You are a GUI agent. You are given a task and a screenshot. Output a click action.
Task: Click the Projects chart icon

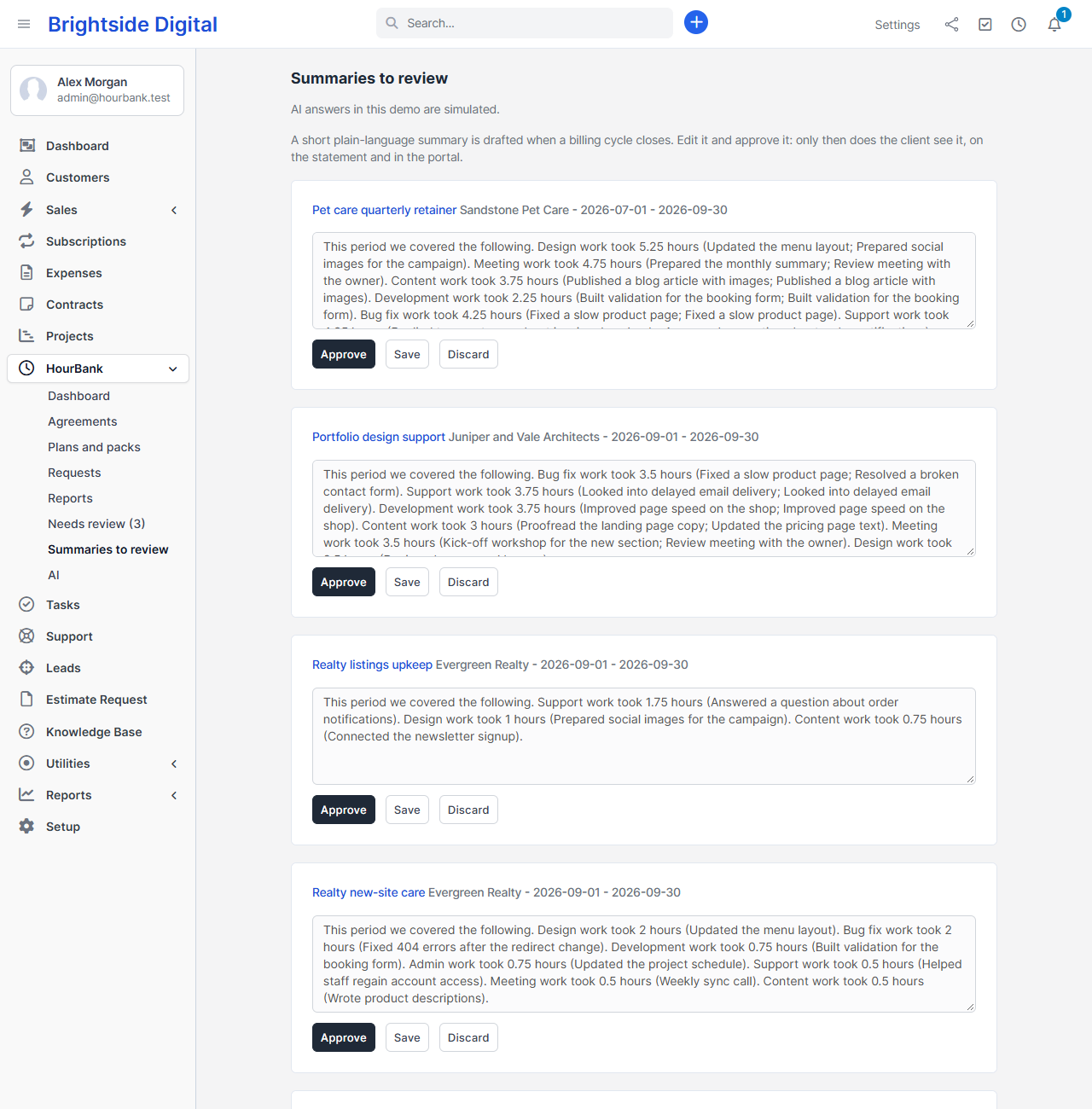(27, 336)
